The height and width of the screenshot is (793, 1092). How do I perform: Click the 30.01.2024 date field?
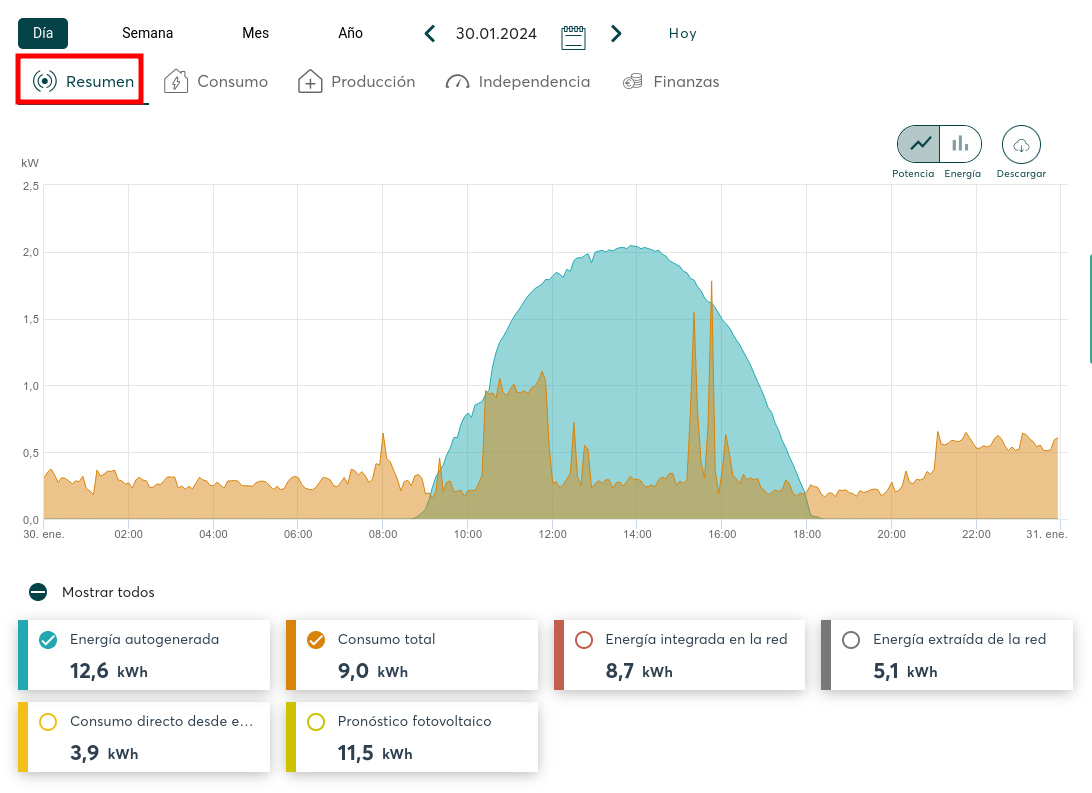[x=496, y=34]
